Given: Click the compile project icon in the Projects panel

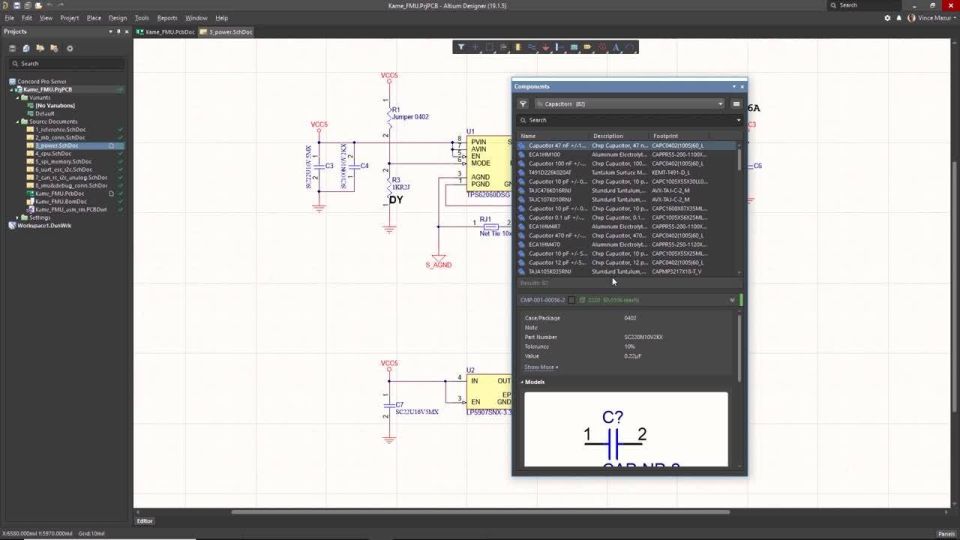Looking at the screenshot, I should pos(26,48).
